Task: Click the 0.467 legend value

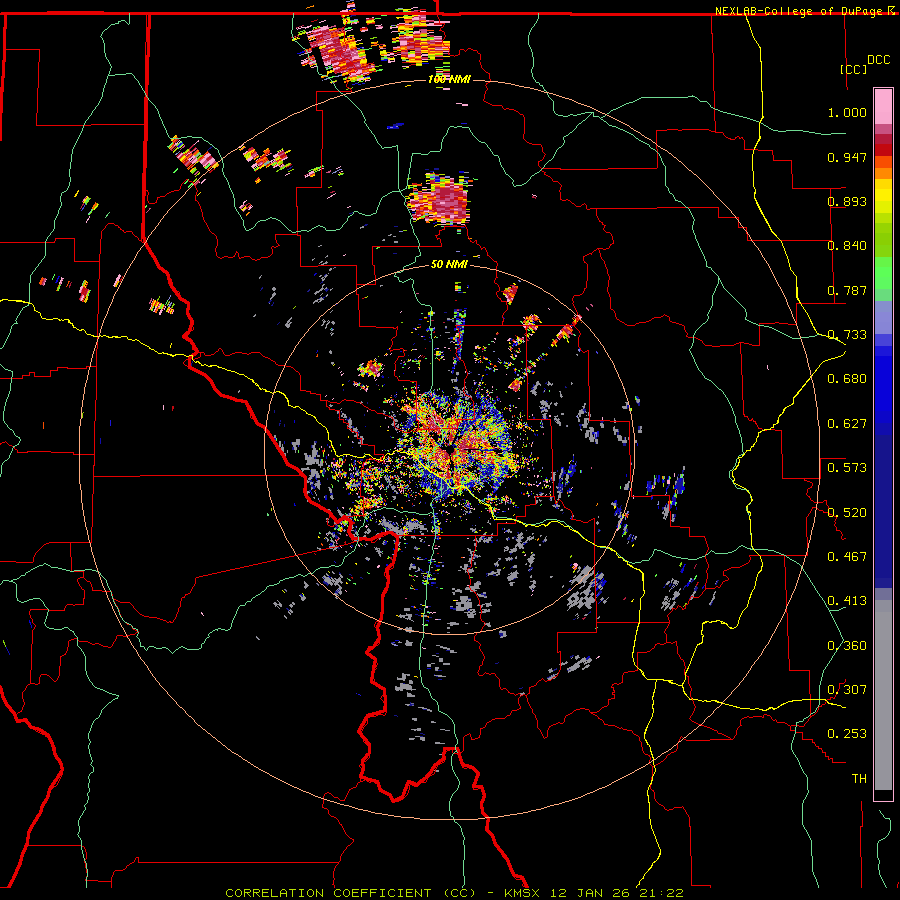Action: 847,557
